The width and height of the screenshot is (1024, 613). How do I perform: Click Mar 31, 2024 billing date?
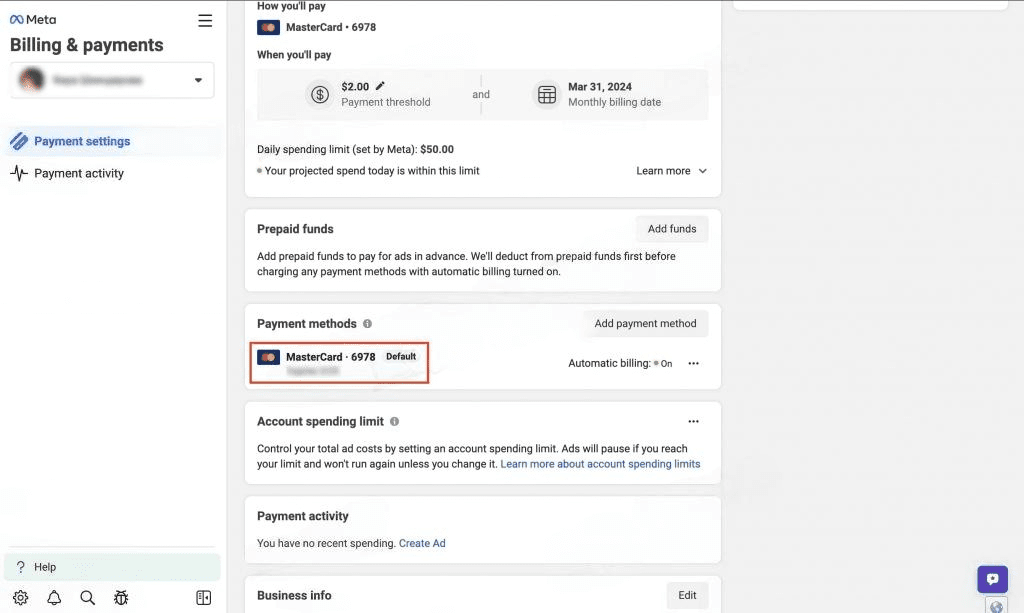click(x=600, y=87)
